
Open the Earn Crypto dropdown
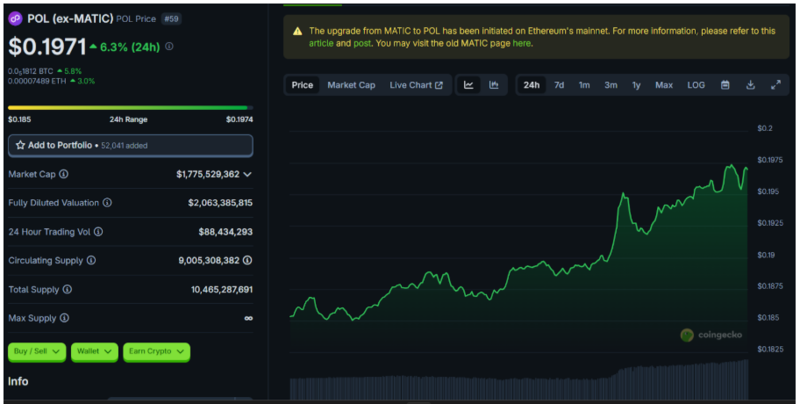pyautogui.click(x=157, y=352)
